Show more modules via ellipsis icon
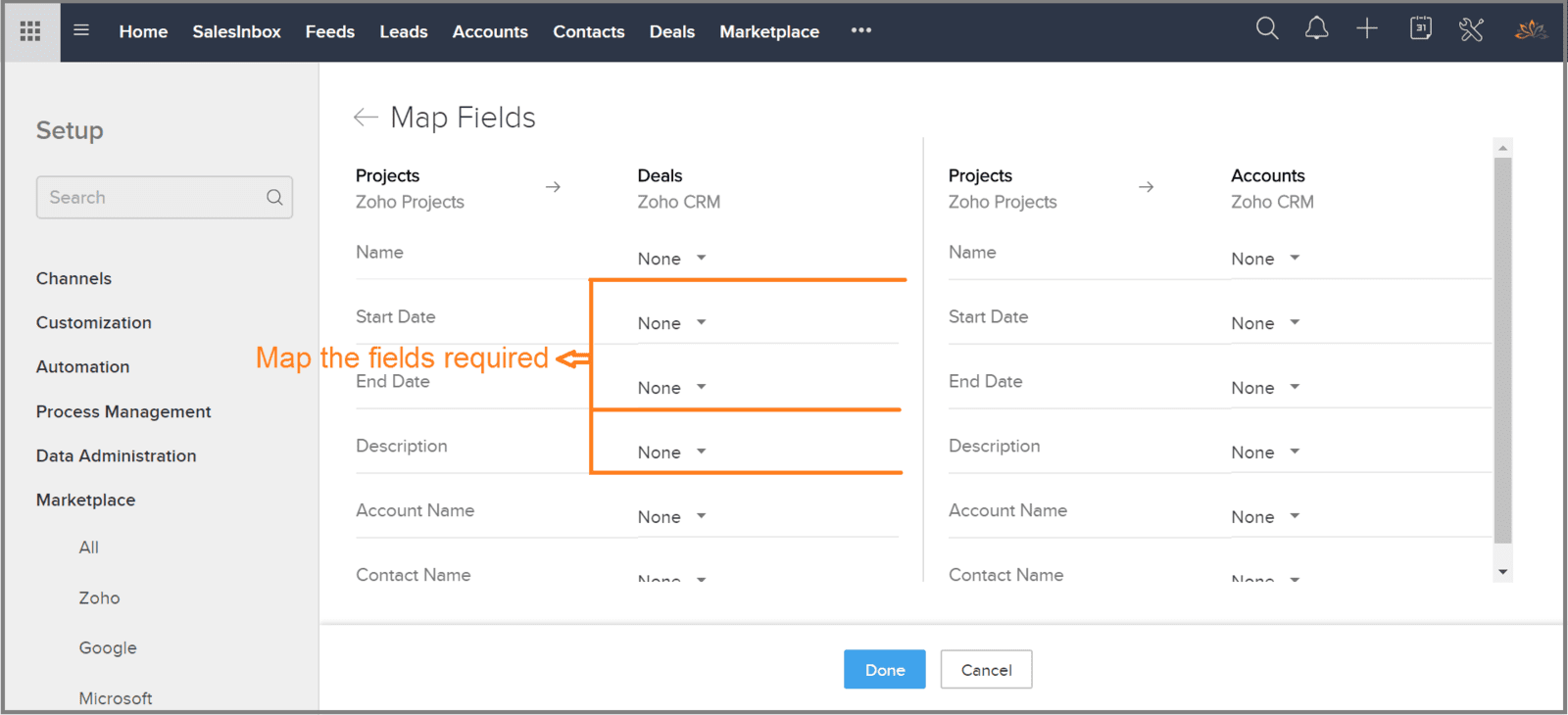 [x=861, y=30]
